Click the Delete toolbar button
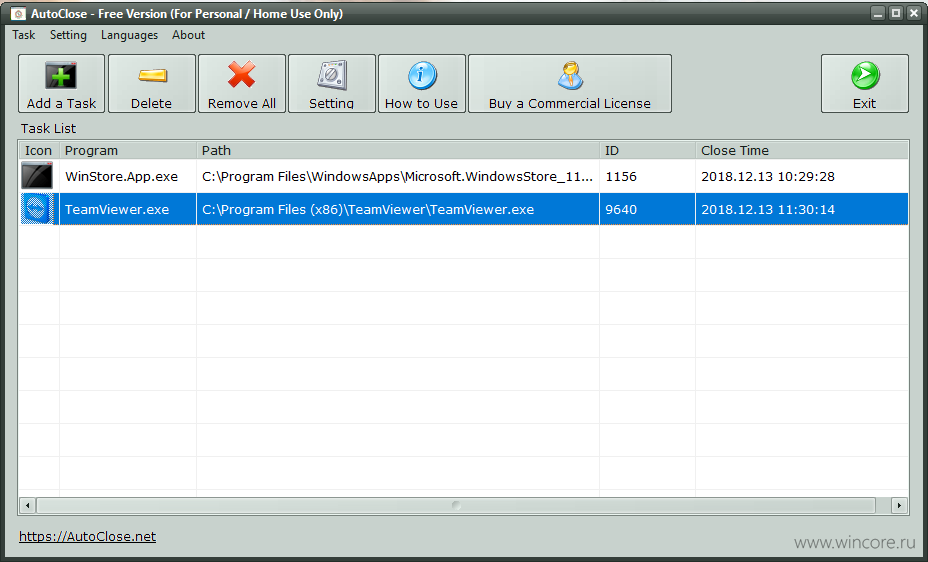The height and width of the screenshot is (562, 928). pos(152,83)
